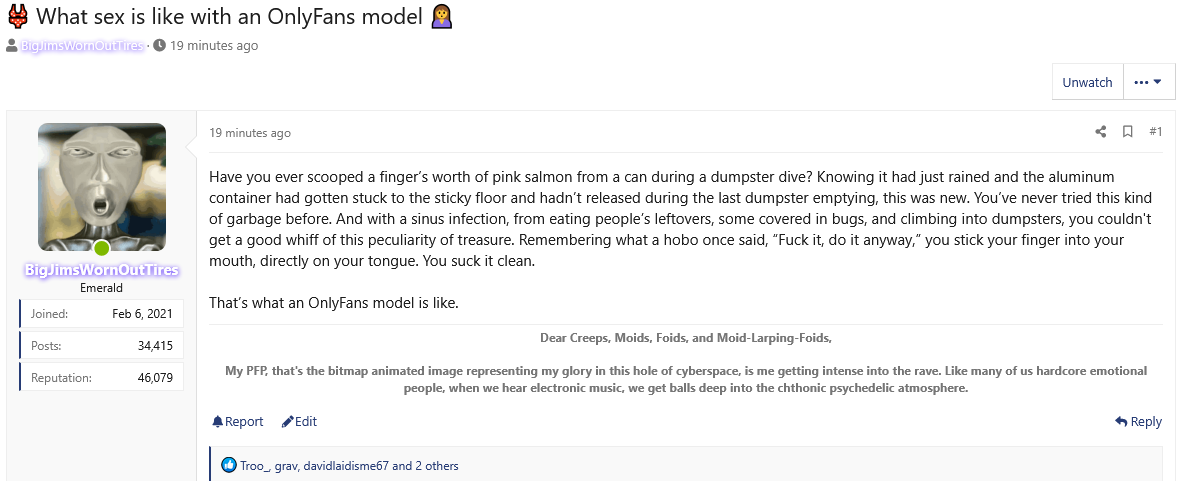This screenshot has width=1186, height=481.
Task: Click the devil emoji thread icon
Action: (17, 17)
